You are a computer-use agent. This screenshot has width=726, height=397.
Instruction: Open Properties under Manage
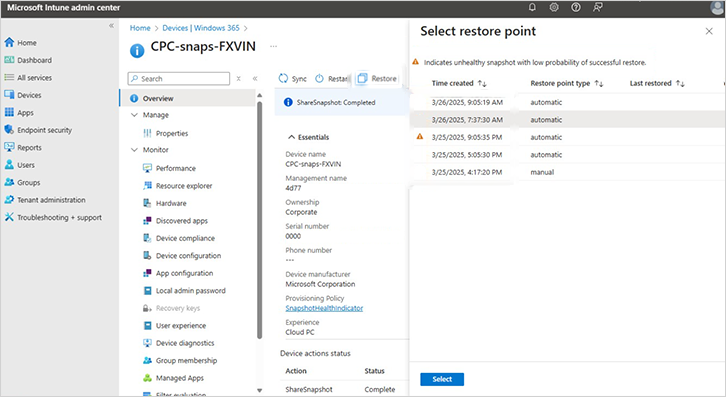[172, 133]
